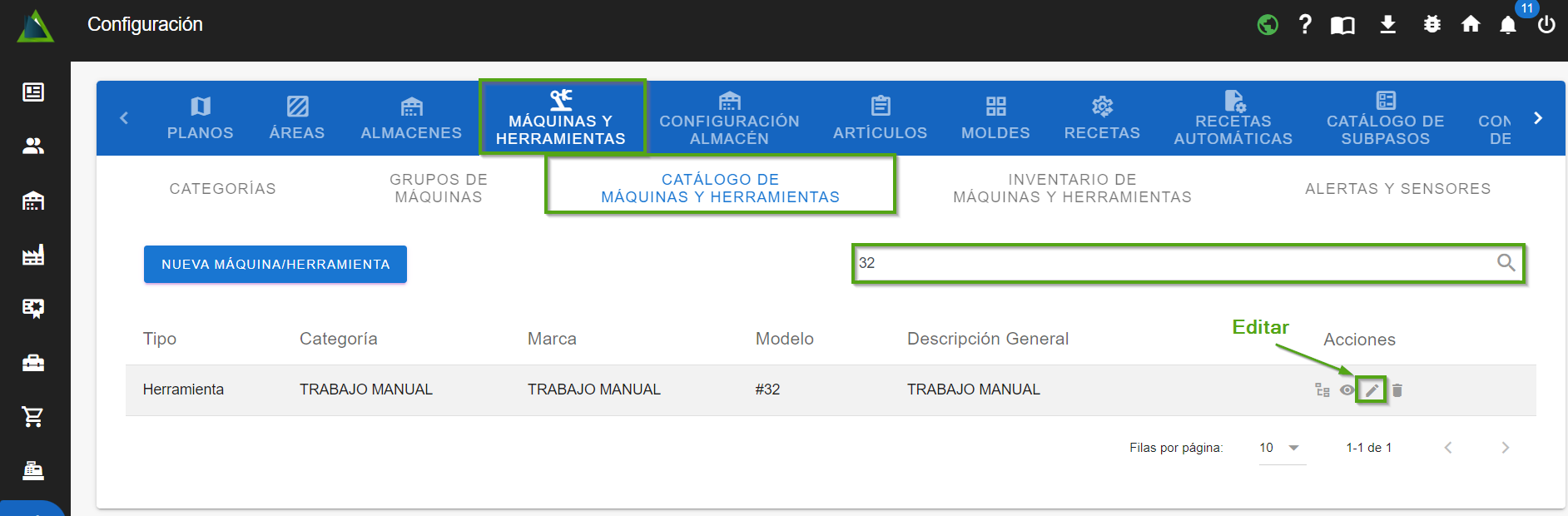Screen dimensions: 1568x516
Task: Open the globe language icon
Action: 1268,25
